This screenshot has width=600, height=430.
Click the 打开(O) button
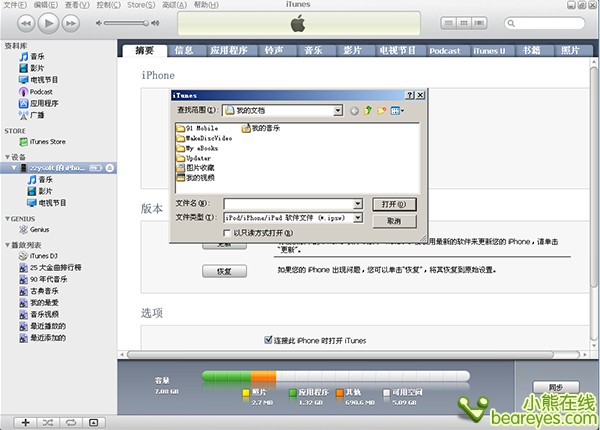click(394, 204)
